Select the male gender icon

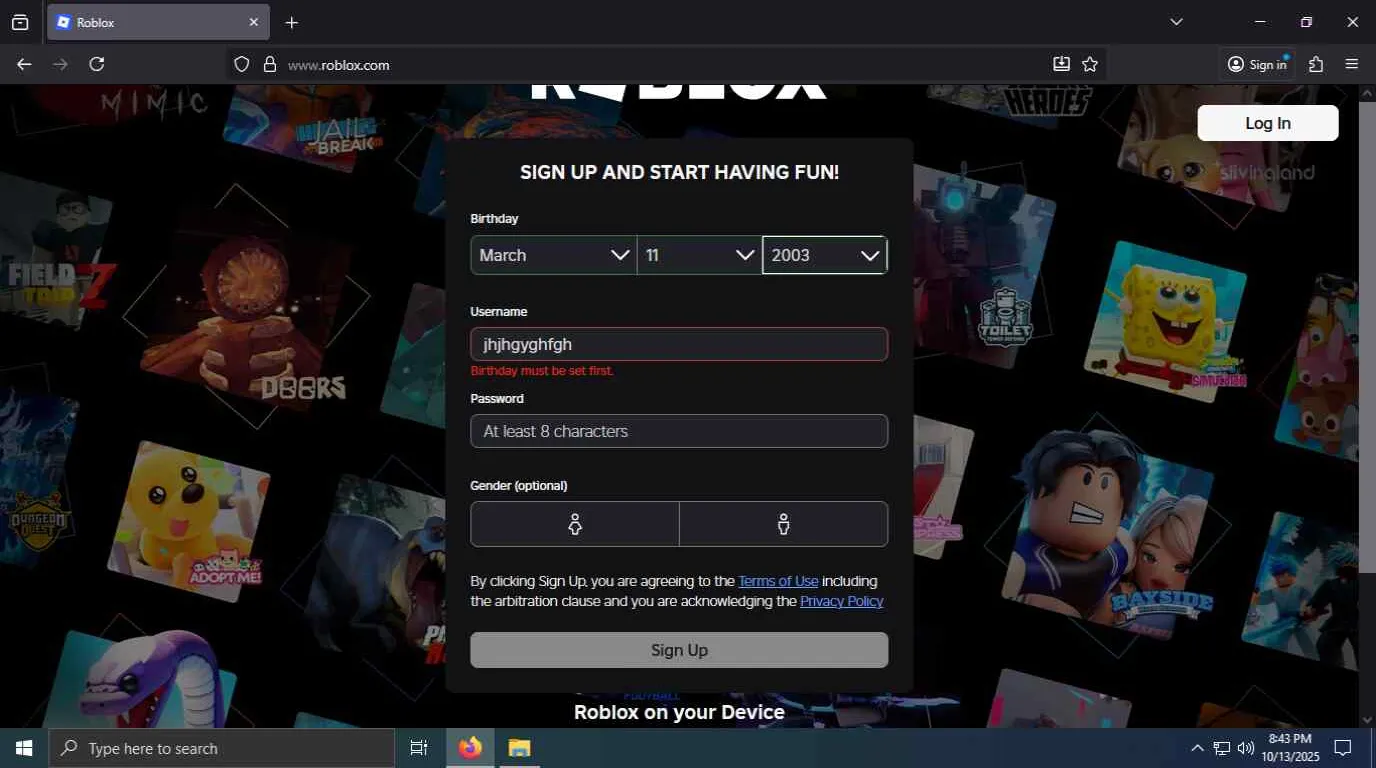coord(784,524)
